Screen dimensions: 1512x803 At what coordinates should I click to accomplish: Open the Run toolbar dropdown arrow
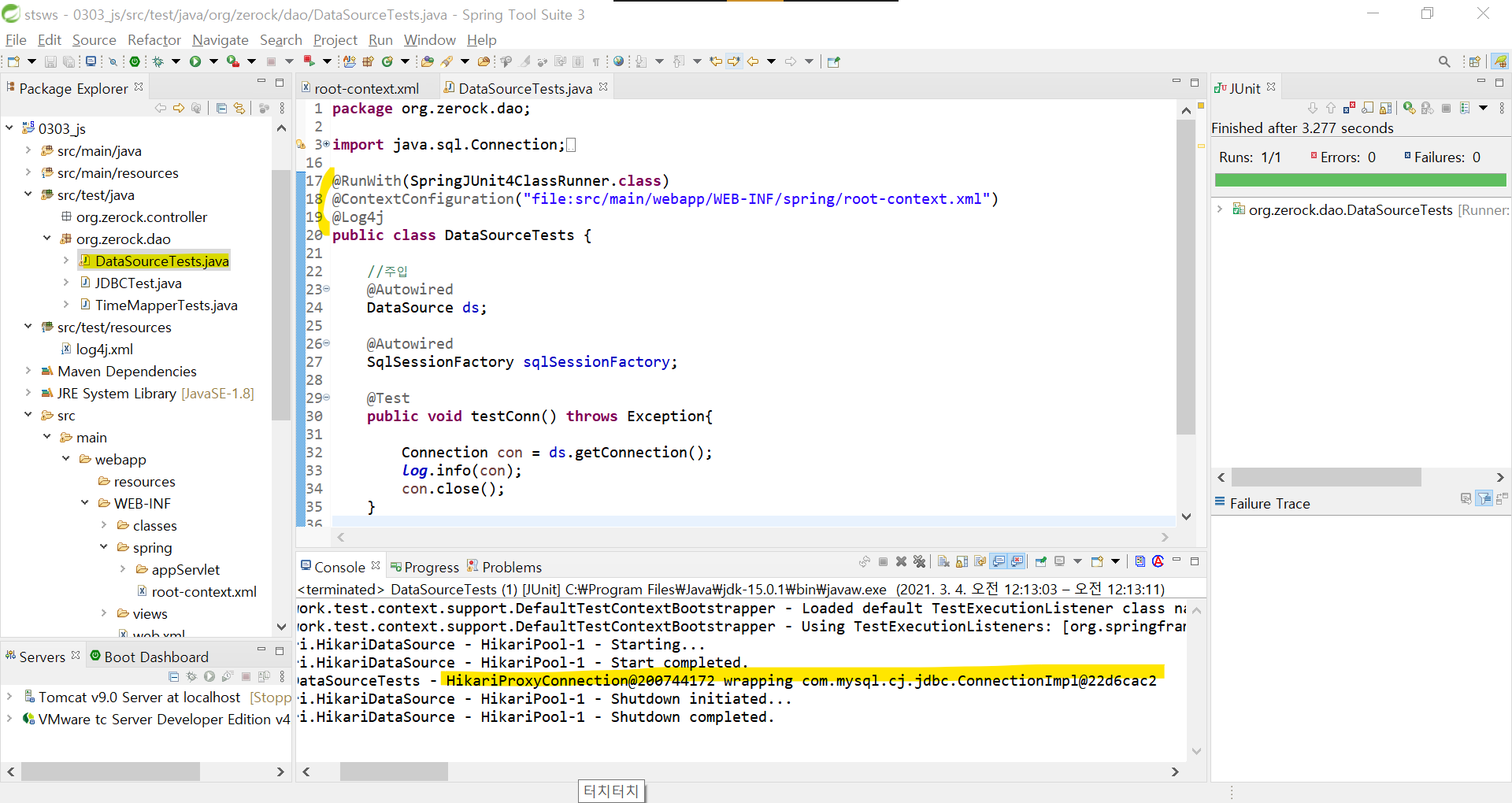[x=213, y=61]
